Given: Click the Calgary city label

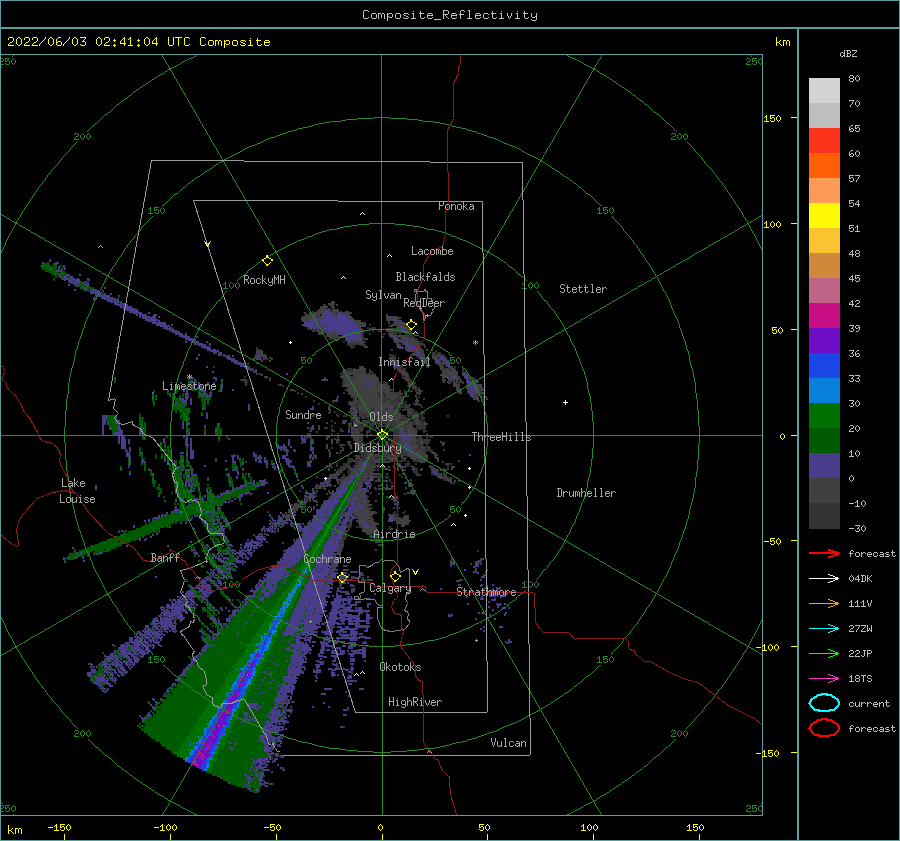Looking at the screenshot, I should click(390, 588).
